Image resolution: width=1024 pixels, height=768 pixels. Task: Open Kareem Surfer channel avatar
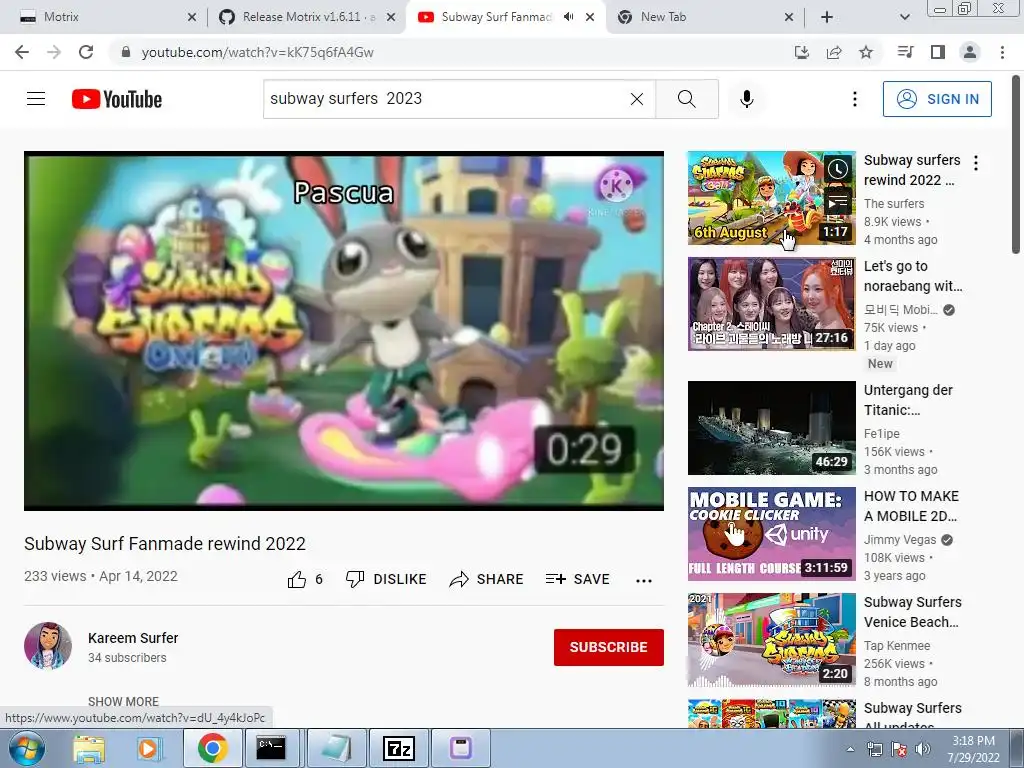(48, 646)
